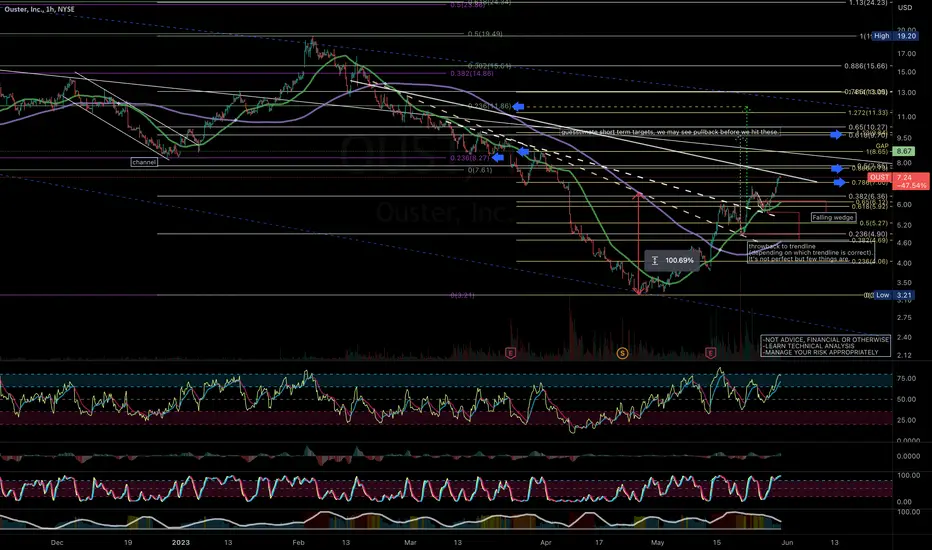Click the 3.50 price axis value
Screen dimensions: 932x550
[x=906, y=283]
